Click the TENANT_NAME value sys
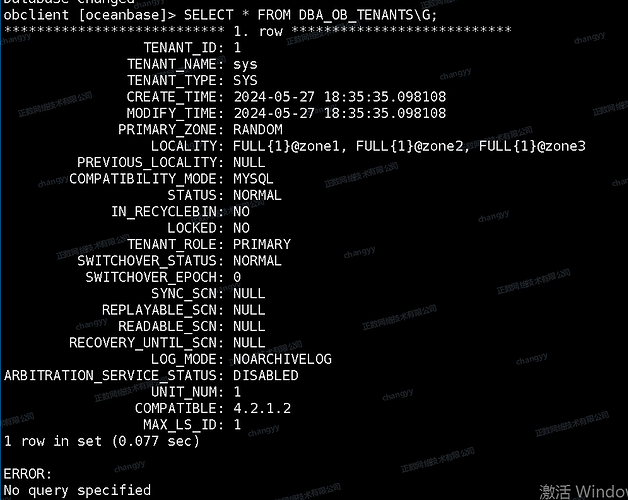Viewport: 628px width, 500px height. [245, 64]
